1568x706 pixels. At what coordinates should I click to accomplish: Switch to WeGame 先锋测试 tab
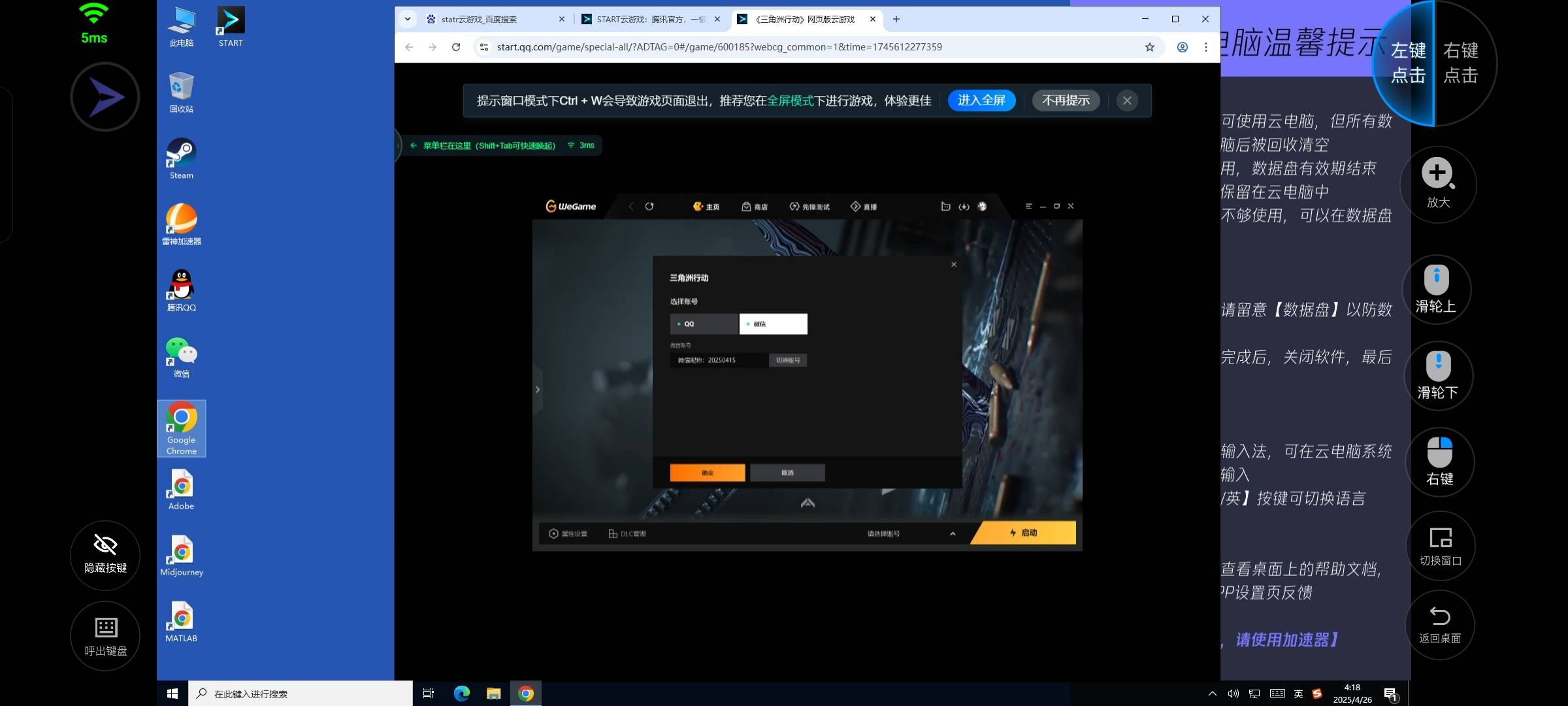(x=809, y=207)
